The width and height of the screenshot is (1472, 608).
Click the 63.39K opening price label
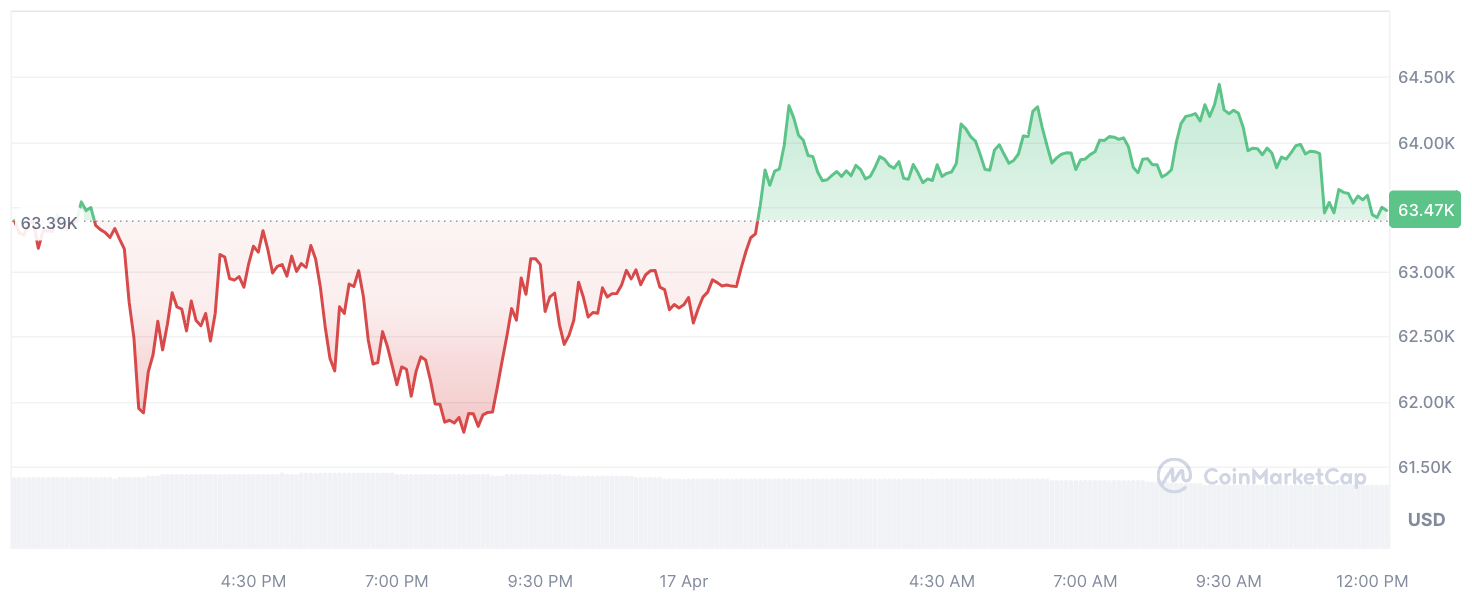coord(49,223)
